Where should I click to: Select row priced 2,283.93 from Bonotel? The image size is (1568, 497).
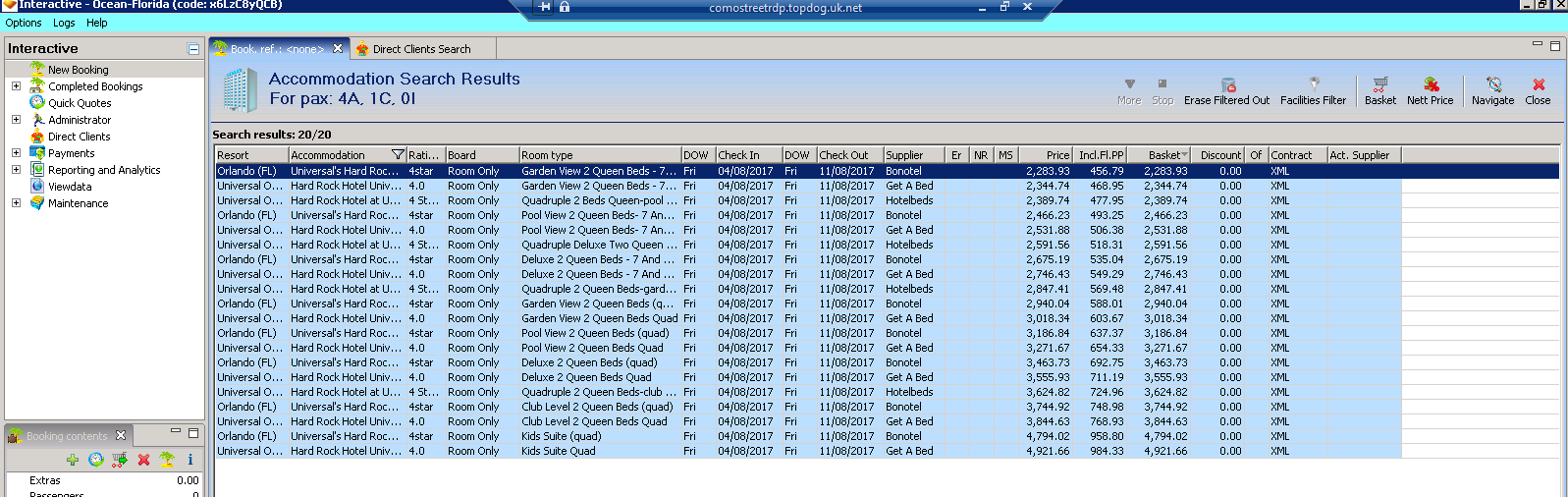pyautogui.click(x=887, y=171)
